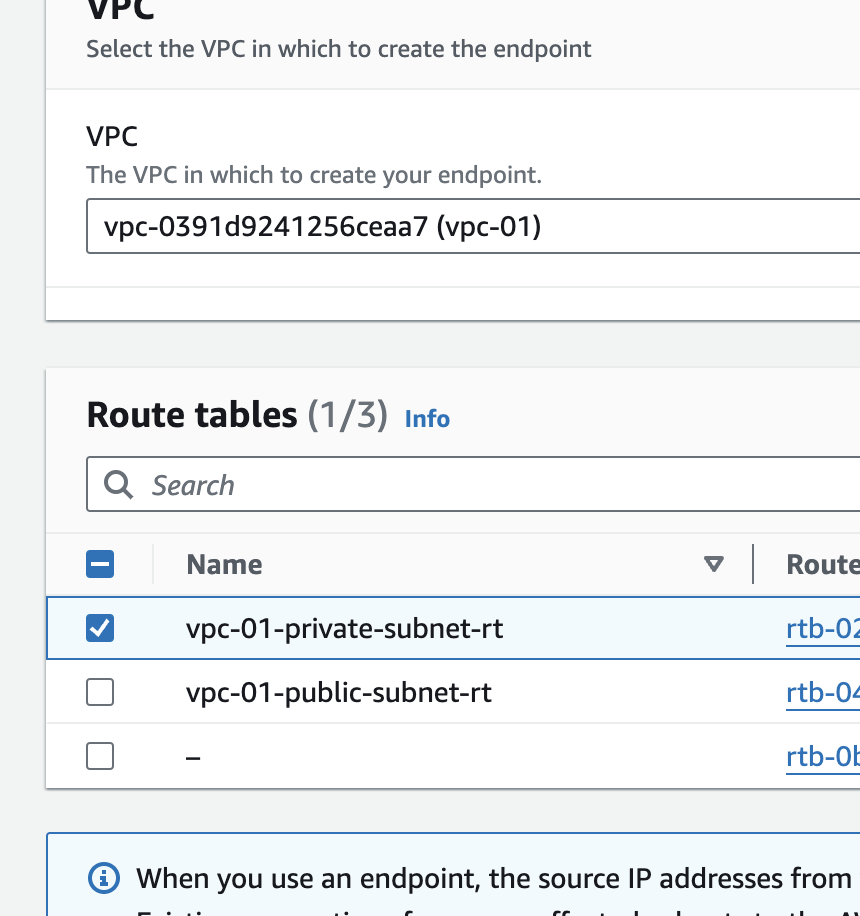Viewport: 860px width, 916px height.
Task: Click the magnifier icon in the search box
Action: click(119, 485)
